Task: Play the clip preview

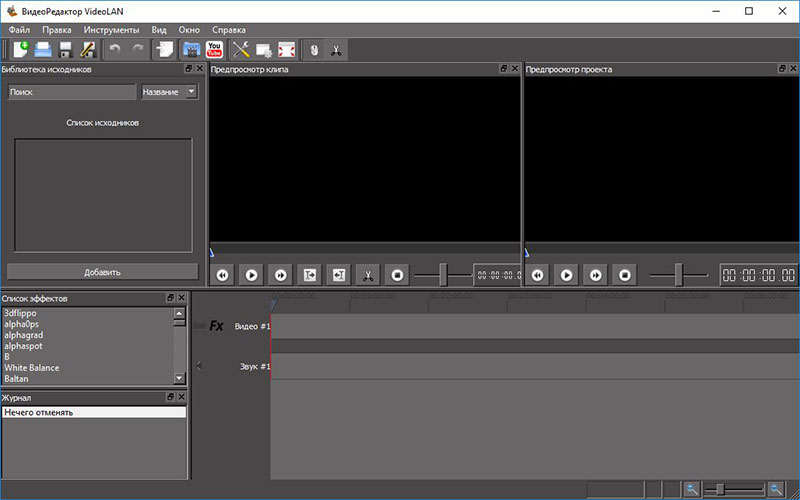Action: [x=251, y=275]
